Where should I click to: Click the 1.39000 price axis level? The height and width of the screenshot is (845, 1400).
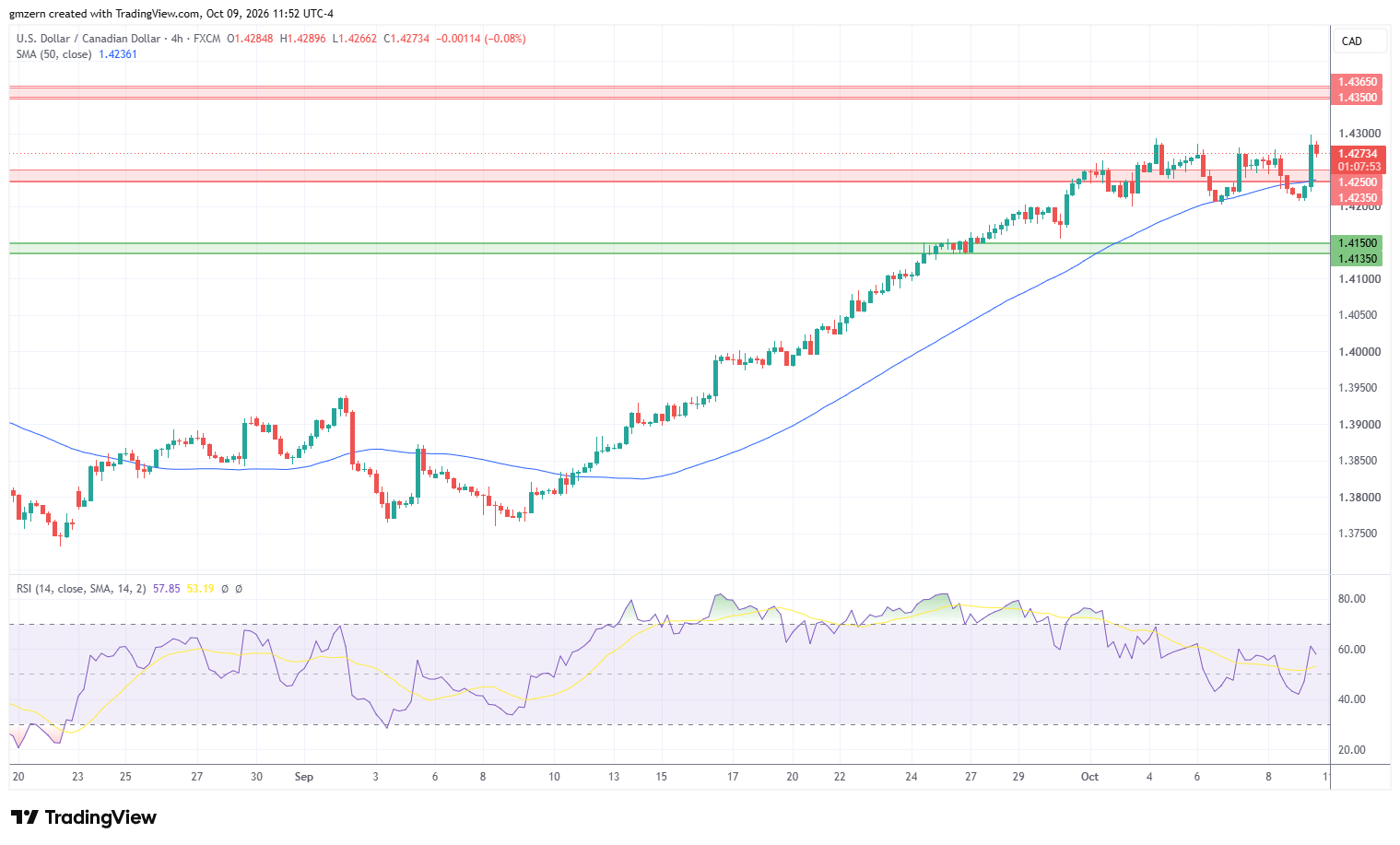point(1359,425)
